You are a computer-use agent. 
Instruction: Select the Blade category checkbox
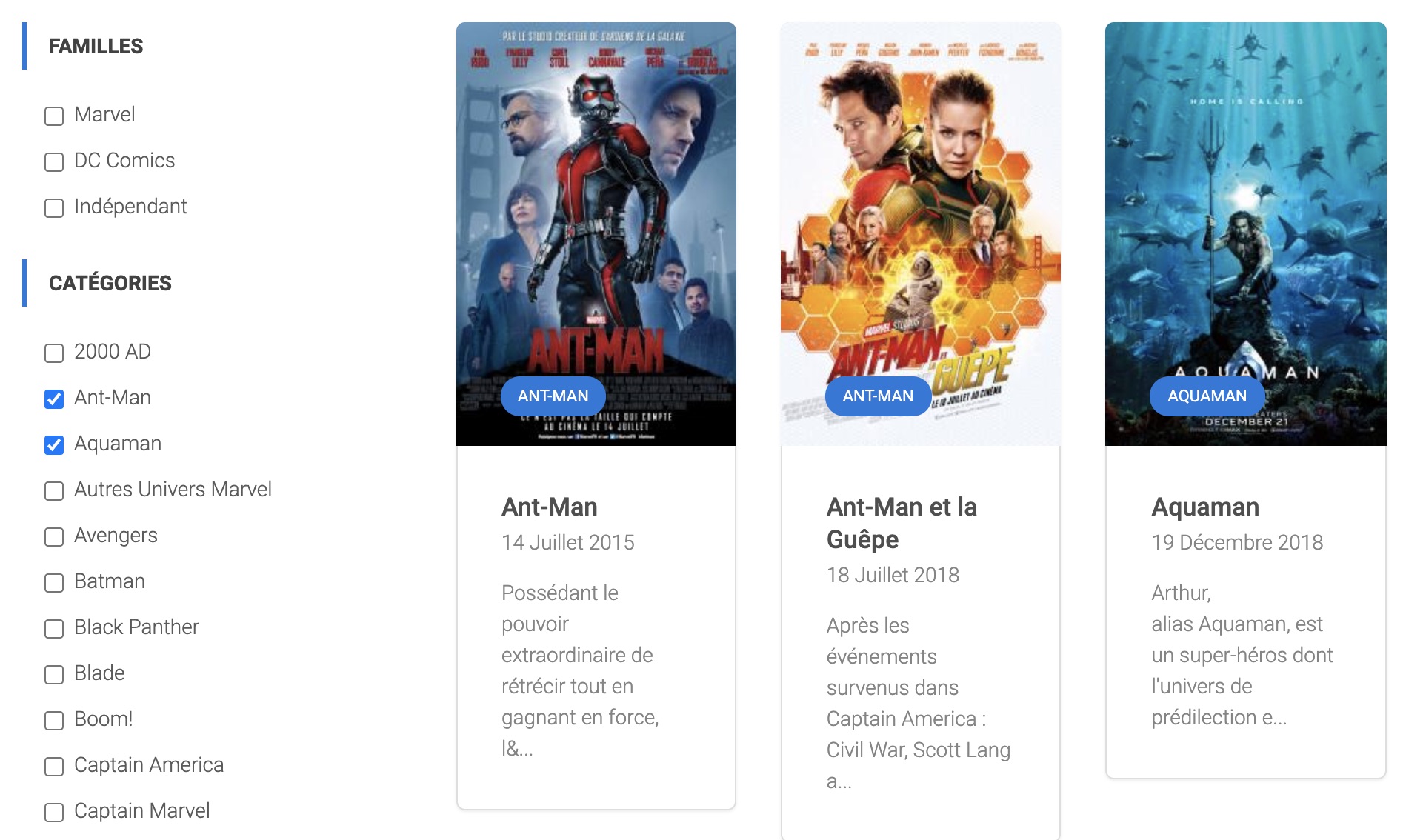pos(54,675)
